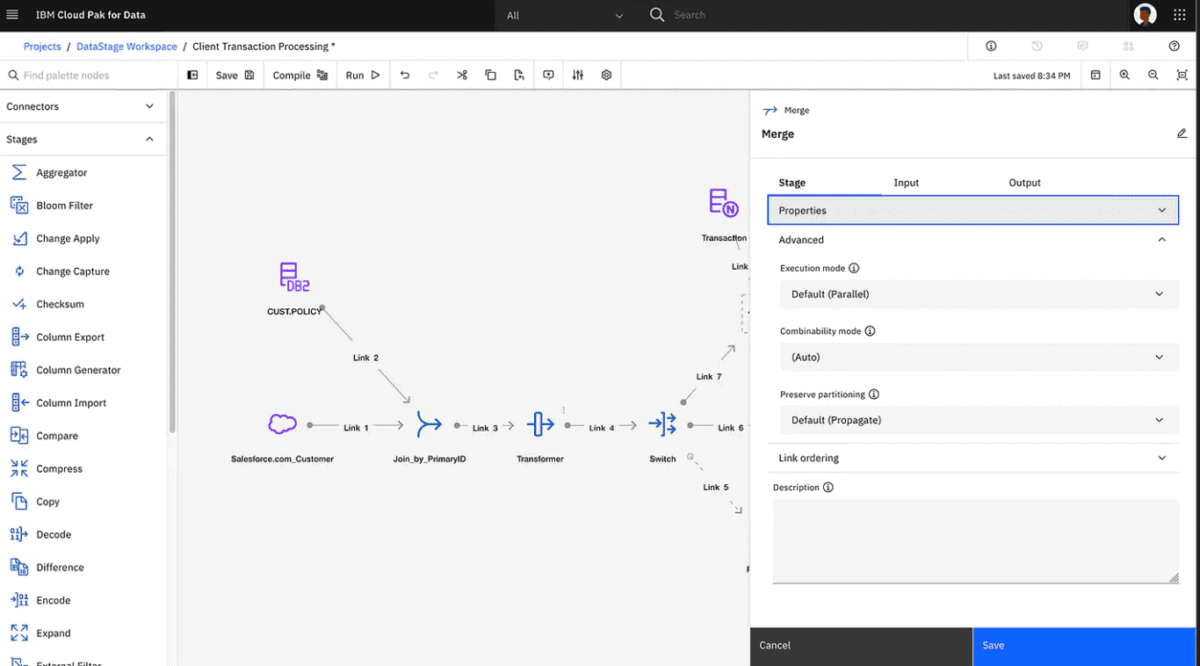
Task: Switch to the Output tab
Action: 1024,182
